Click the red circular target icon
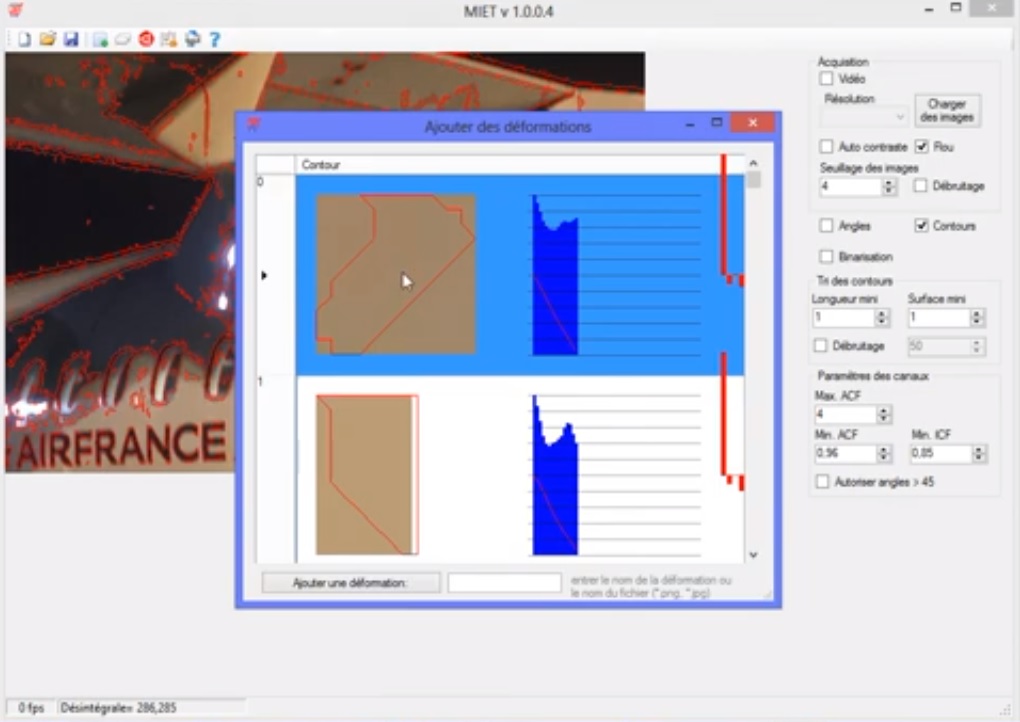This screenshot has width=1020, height=722. click(146, 39)
